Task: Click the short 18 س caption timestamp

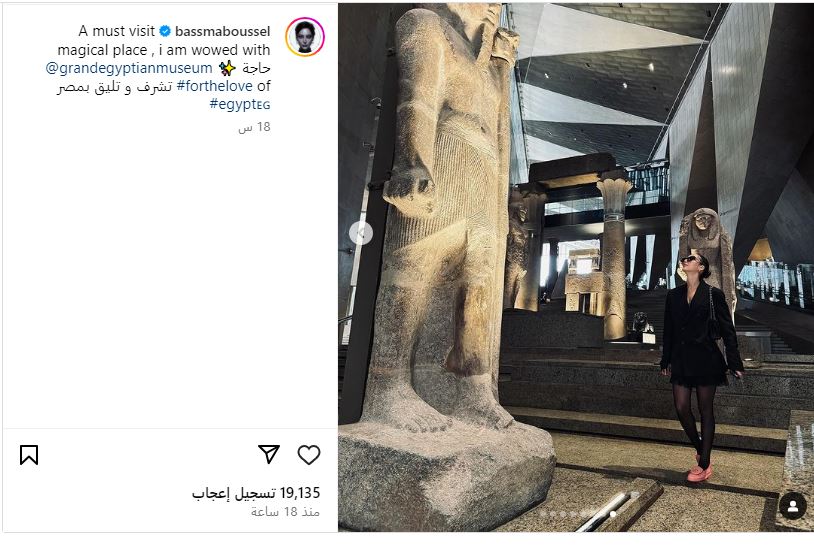Action: (x=254, y=127)
